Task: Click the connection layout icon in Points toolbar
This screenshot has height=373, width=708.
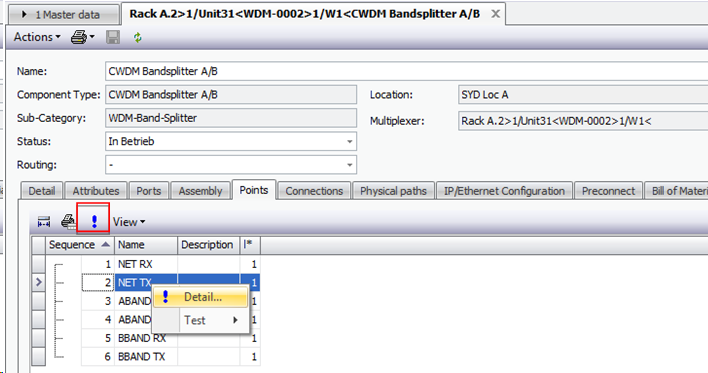Action: pos(44,222)
